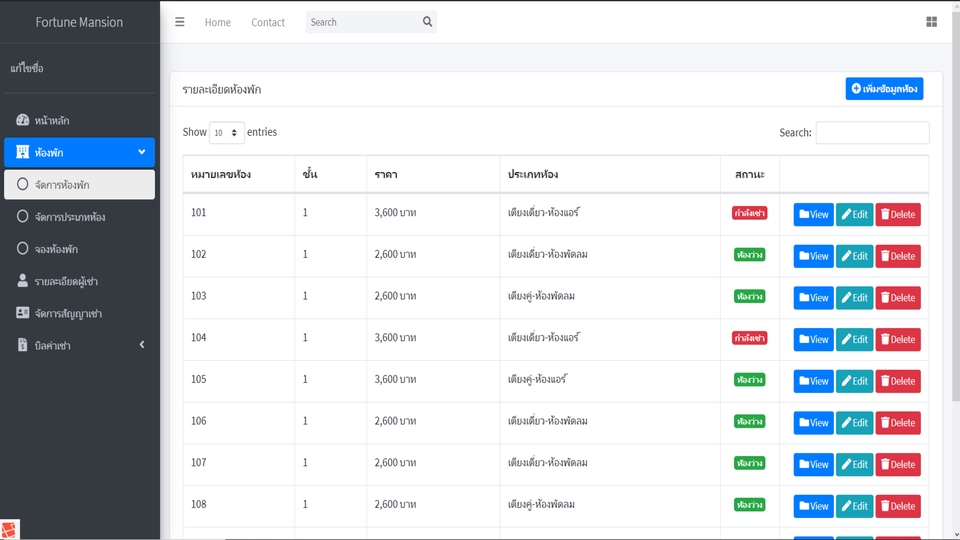The image size is (960, 540).
Task: Sort by สถานะ column header
Action: tap(750, 174)
